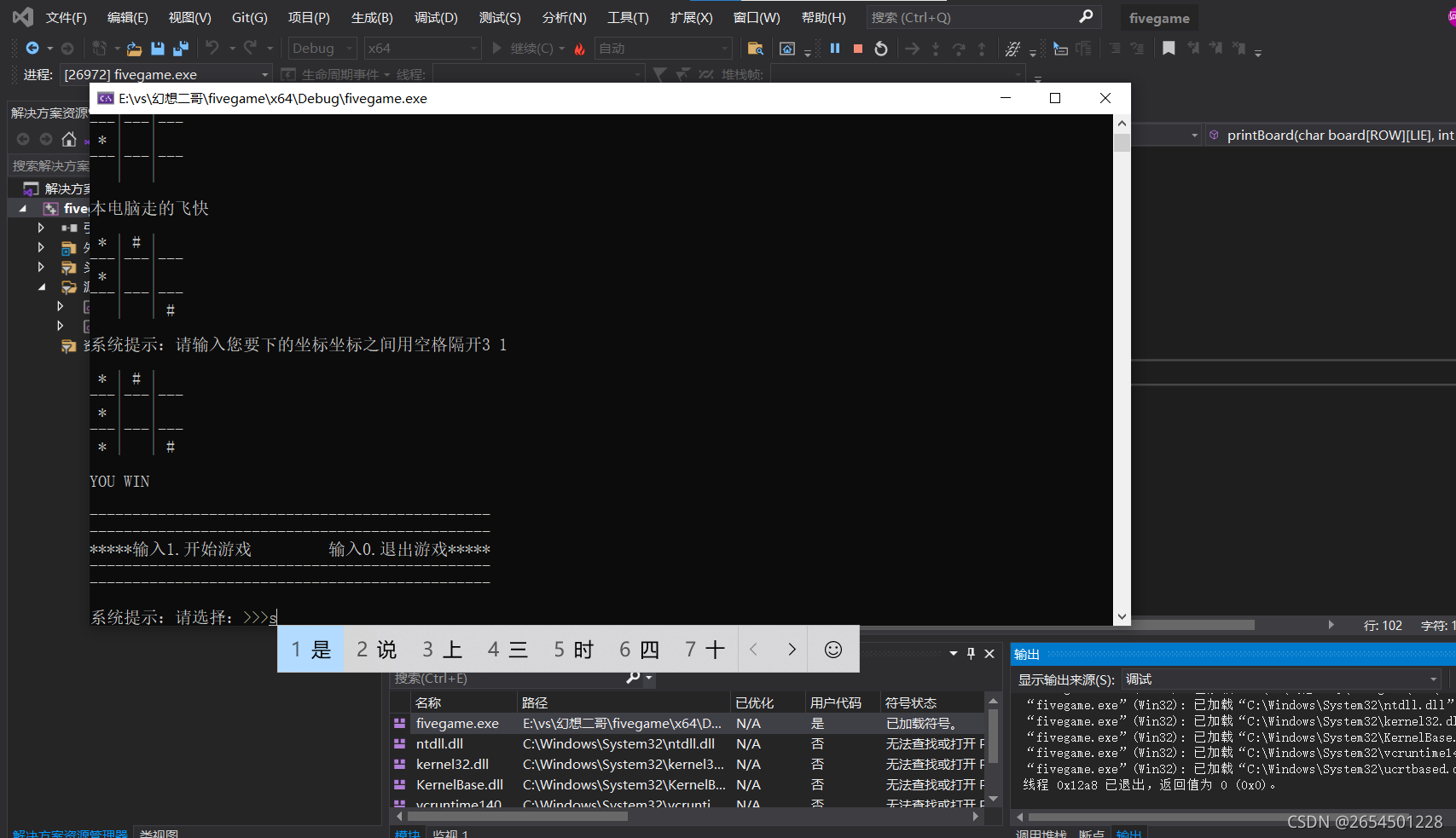Click the Save All icon
The width and height of the screenshot is (1456, 838).
point(181,49)
